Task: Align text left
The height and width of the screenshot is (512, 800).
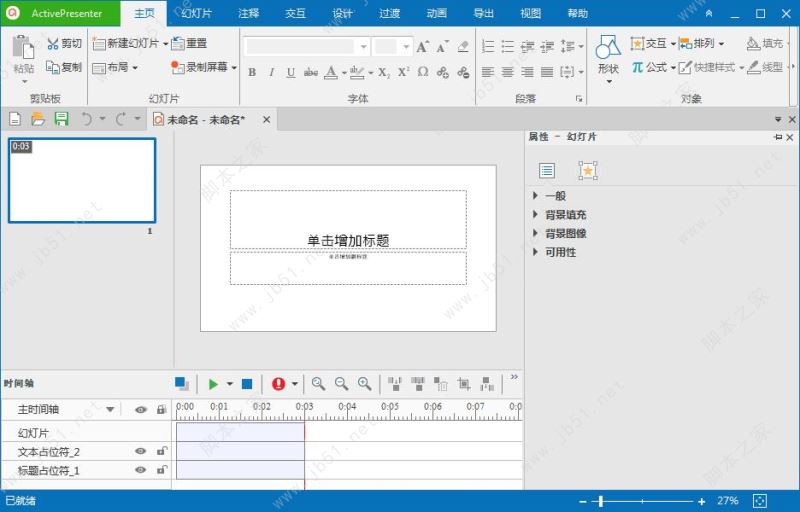Action: tap(488, 72)
